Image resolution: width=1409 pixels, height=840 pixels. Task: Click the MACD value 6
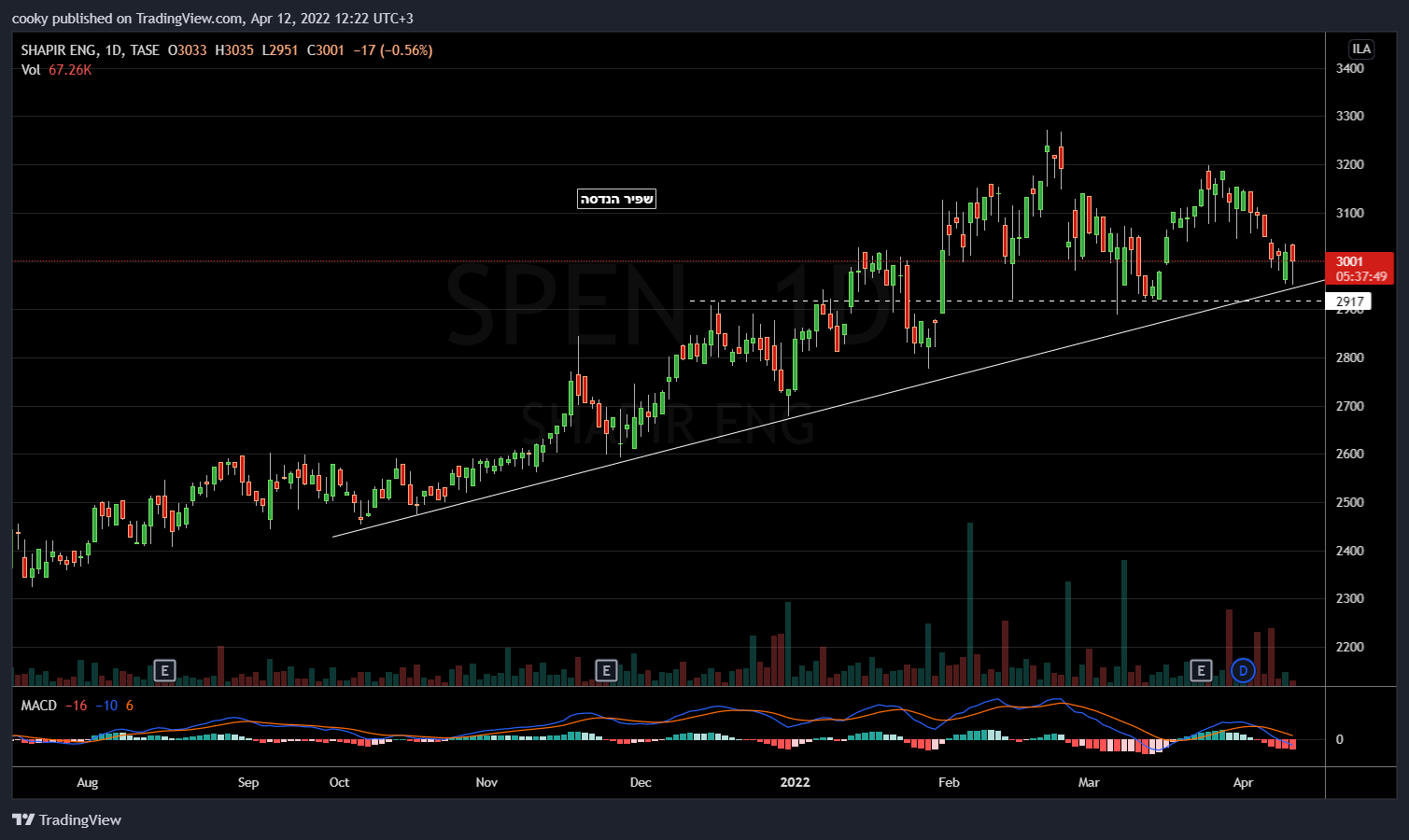[x=130, y=706]
